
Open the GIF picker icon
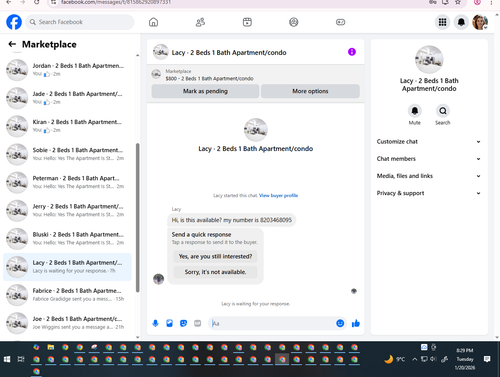coord(198,323)
